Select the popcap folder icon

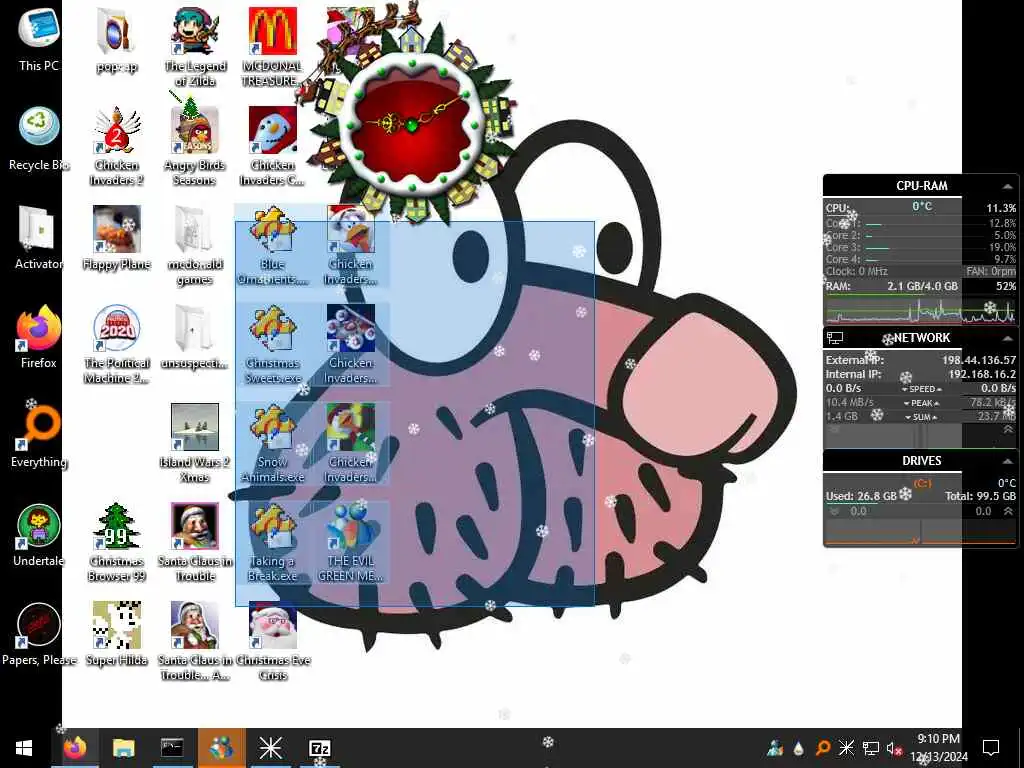pyautogui.click(x=116, y=39)
